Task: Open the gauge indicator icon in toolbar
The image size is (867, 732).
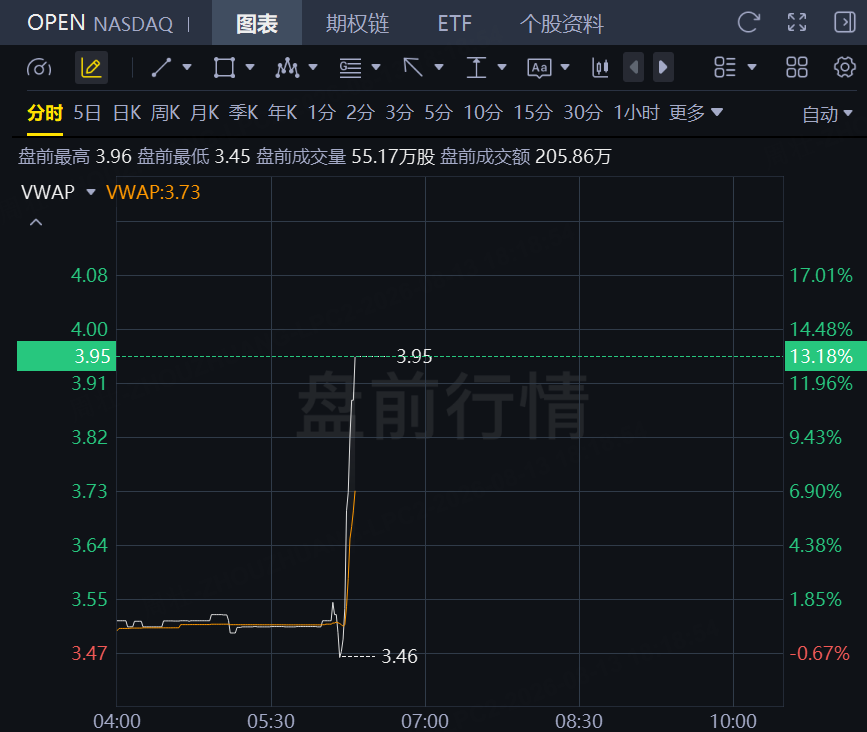Action: [x=39, y=67]
